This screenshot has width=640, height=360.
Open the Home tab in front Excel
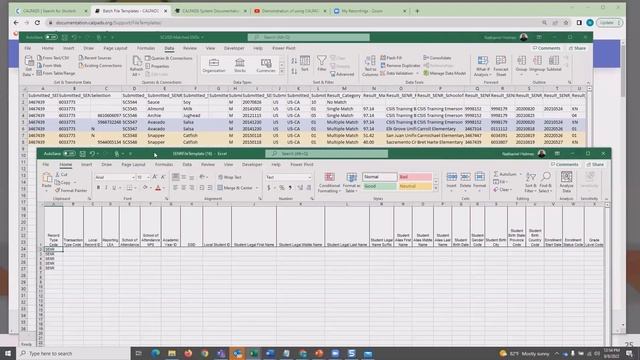pyautogui.click(x=65, y=164)
